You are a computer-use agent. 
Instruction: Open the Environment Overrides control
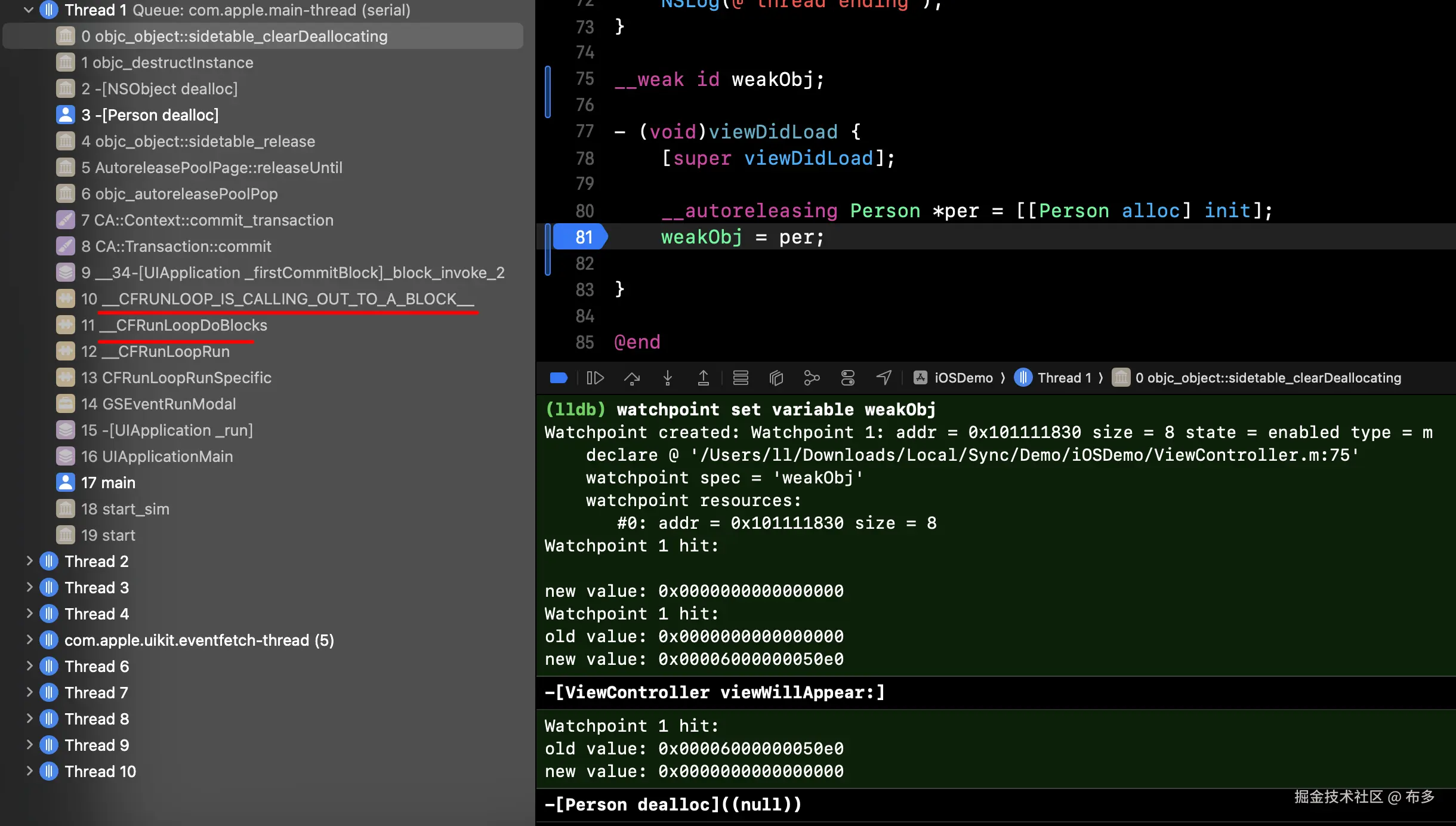847,378
